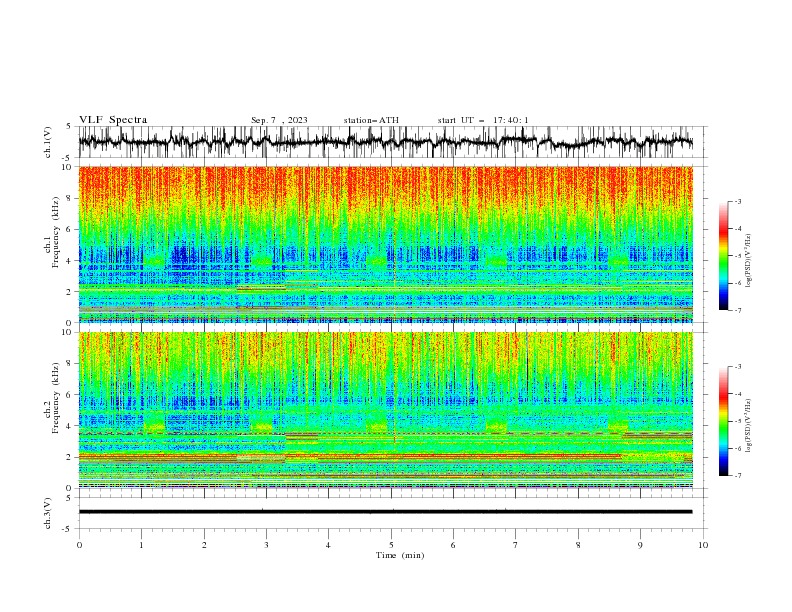
Task: Click the 'station=ATH' label
Action: coord(371,120)
